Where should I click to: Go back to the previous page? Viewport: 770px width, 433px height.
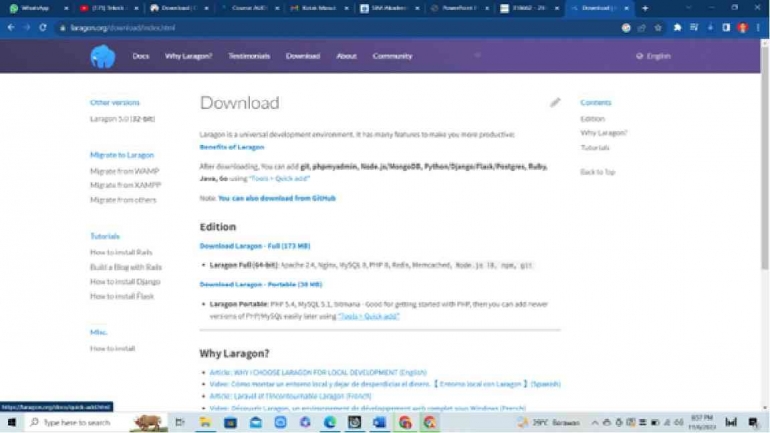click(11, 27)
